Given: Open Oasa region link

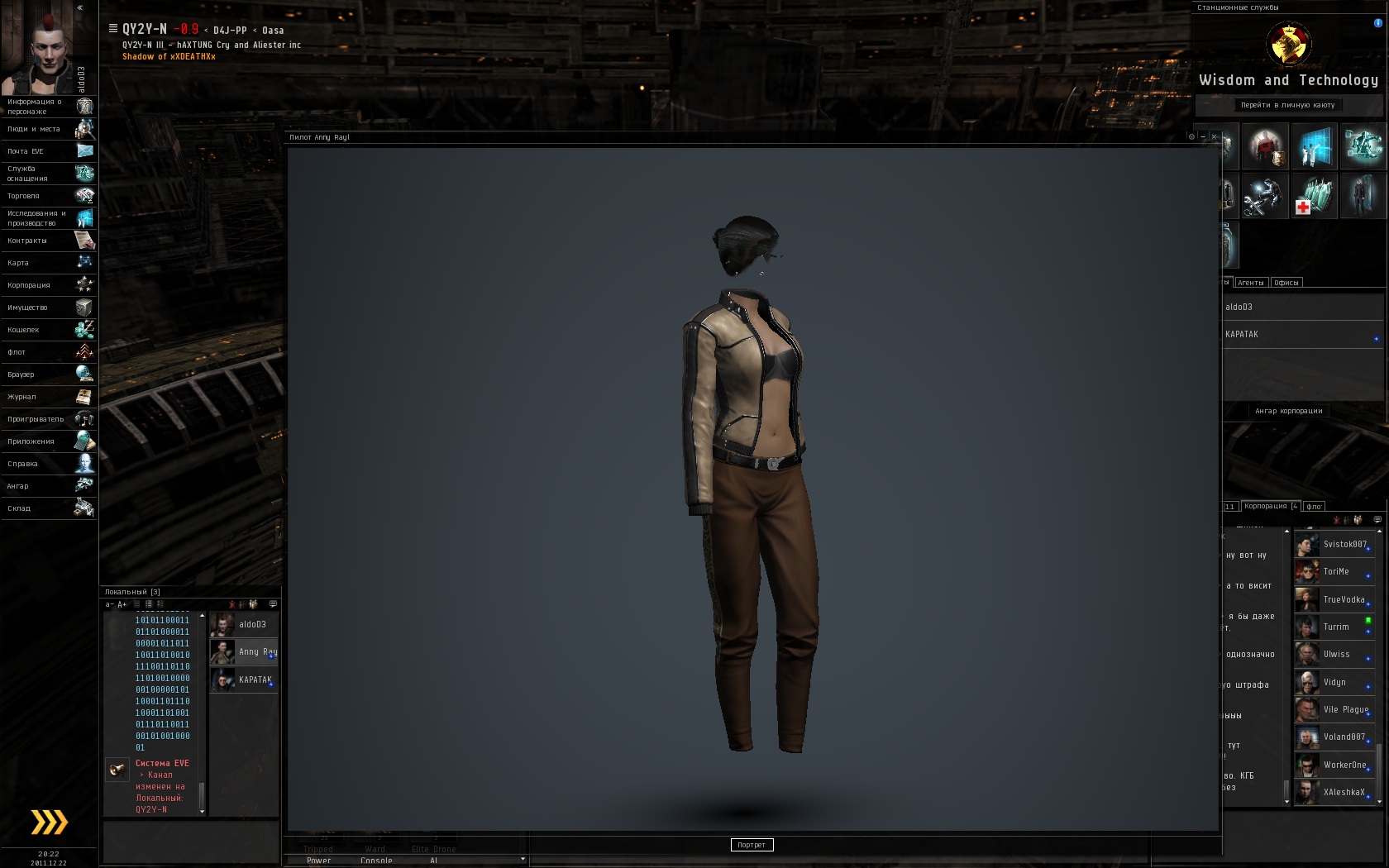Looking at the screenshot, I should [x=273, y=31].
